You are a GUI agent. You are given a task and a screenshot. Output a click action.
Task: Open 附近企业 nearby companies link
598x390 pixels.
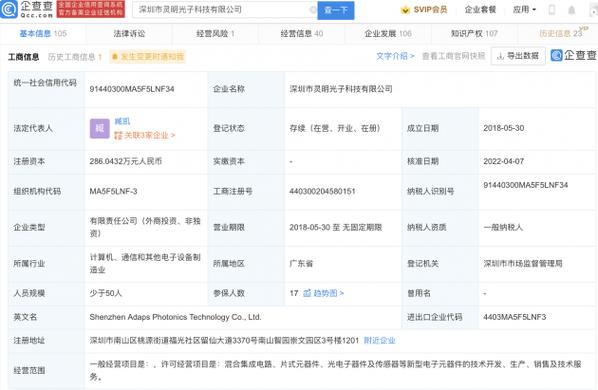tap(379, 340)
